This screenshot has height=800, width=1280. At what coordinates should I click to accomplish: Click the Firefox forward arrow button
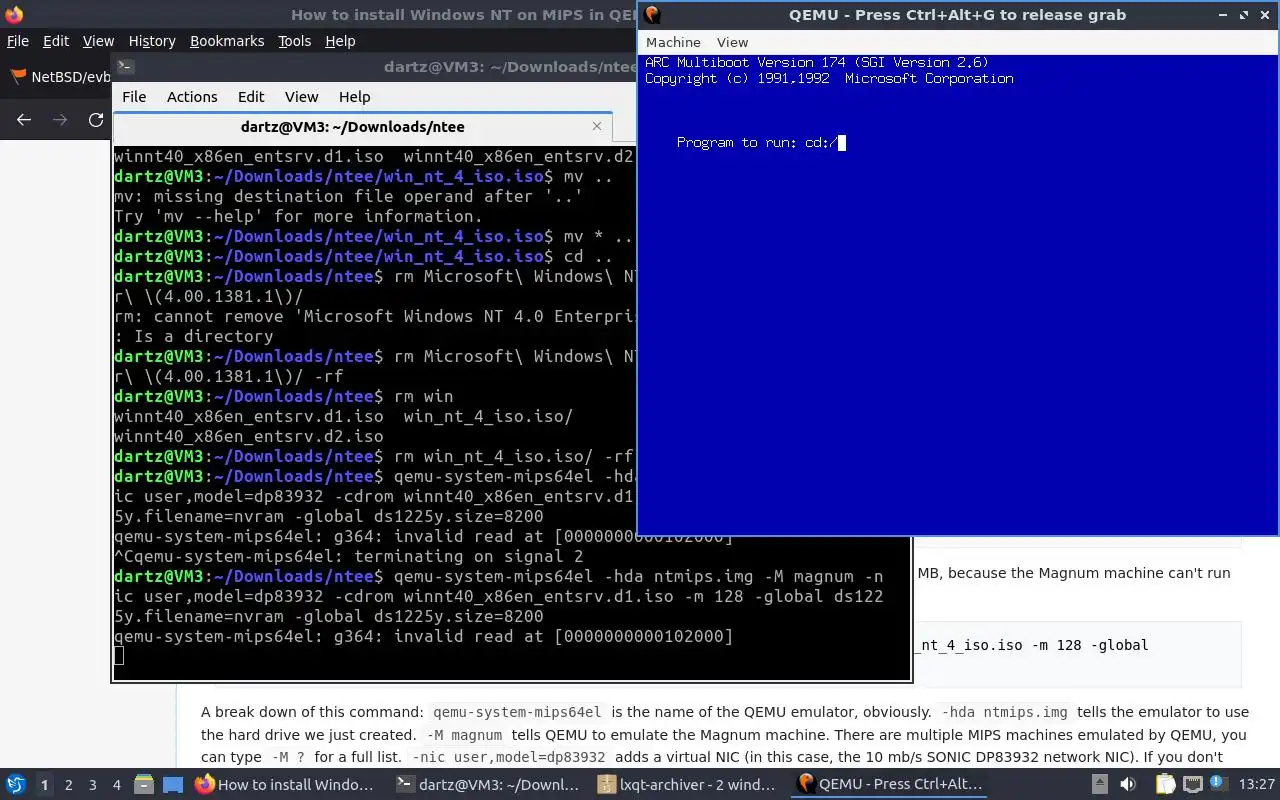tap(60, 120)
